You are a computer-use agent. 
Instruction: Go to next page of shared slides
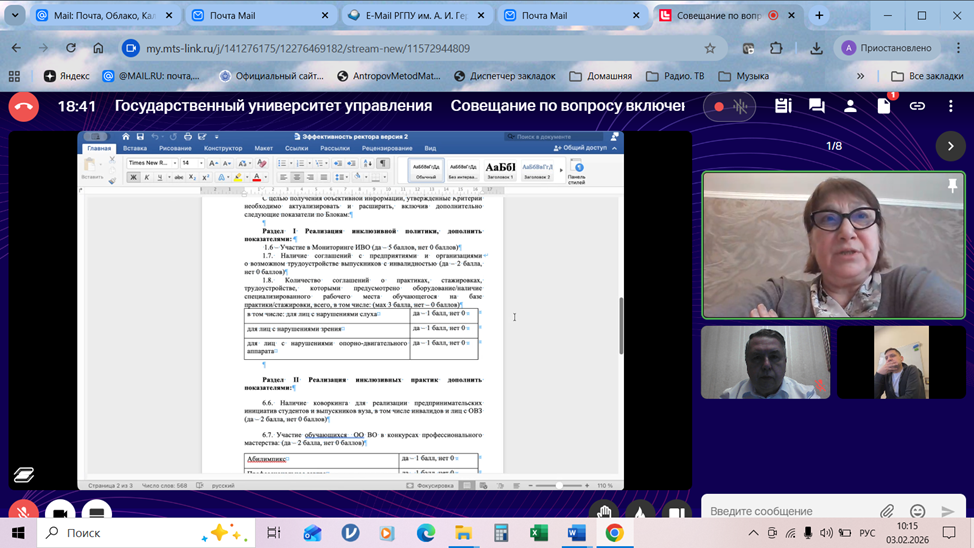(950, 146)
